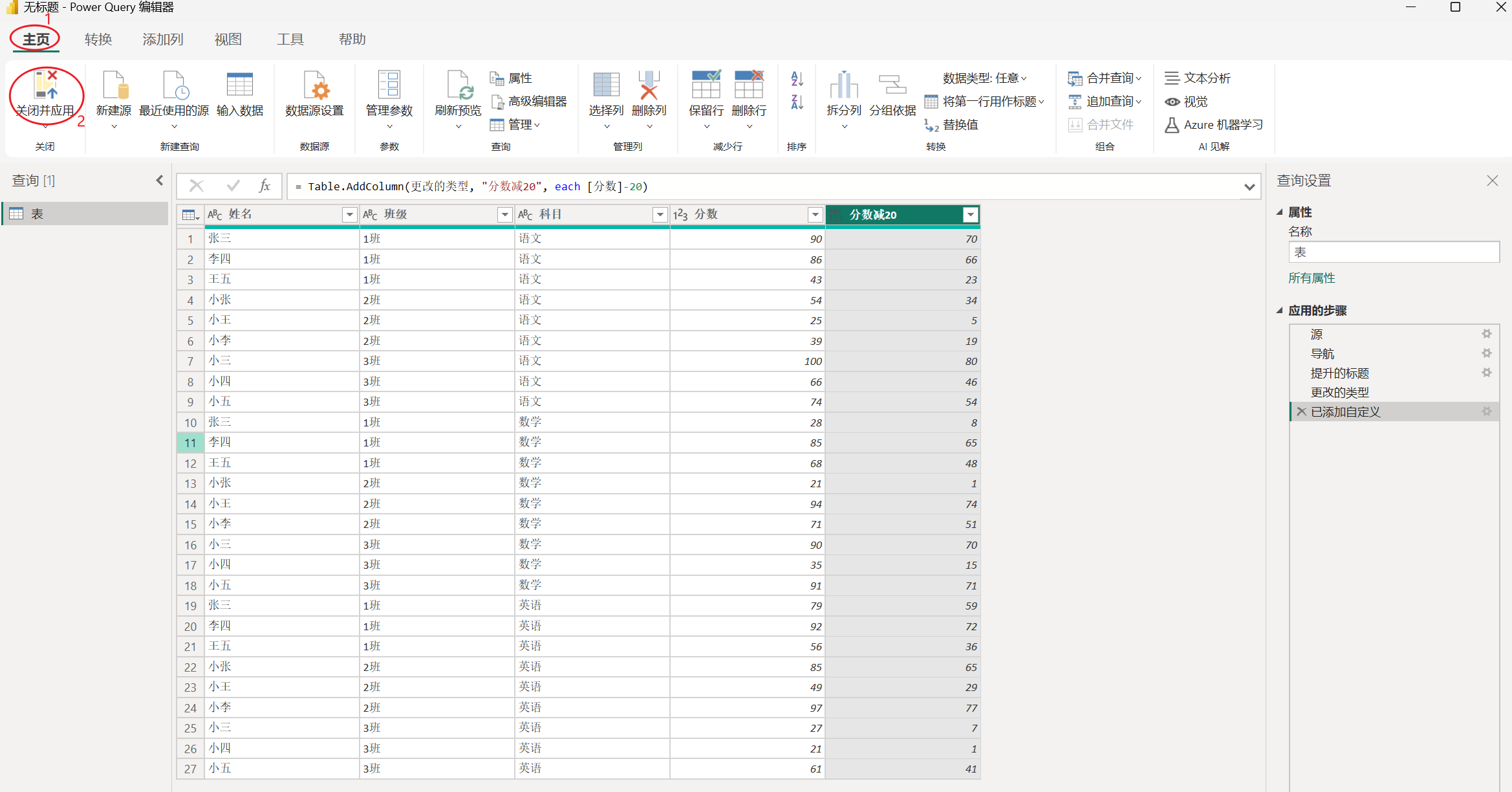Click the 所有属性 link
Viewport: 1512px width, 792px height.
(x=1312, y=278)
